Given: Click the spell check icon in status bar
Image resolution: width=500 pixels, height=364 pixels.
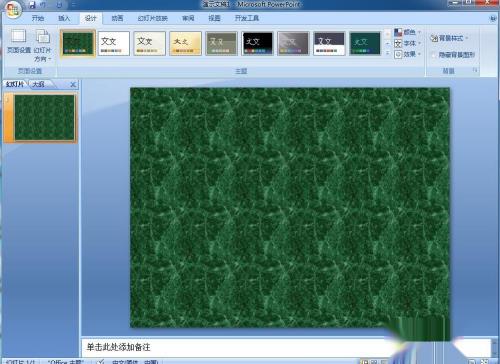Looking at the screenshot, I should point(100,362).
